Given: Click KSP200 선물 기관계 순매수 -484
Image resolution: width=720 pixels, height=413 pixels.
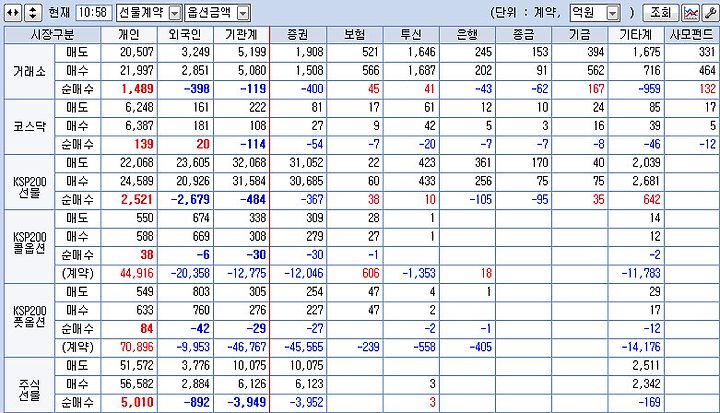Looking at the screenshot, I should (253, 200).
